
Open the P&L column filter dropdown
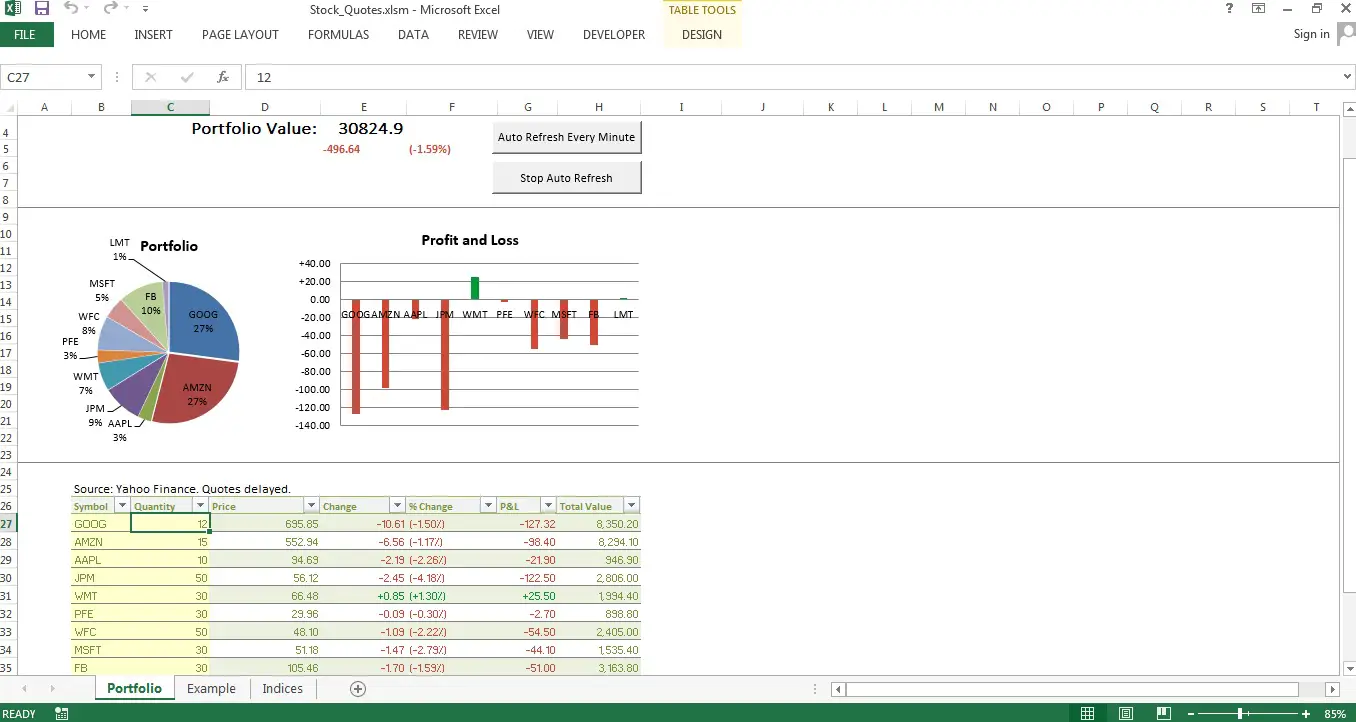point(548,506)
